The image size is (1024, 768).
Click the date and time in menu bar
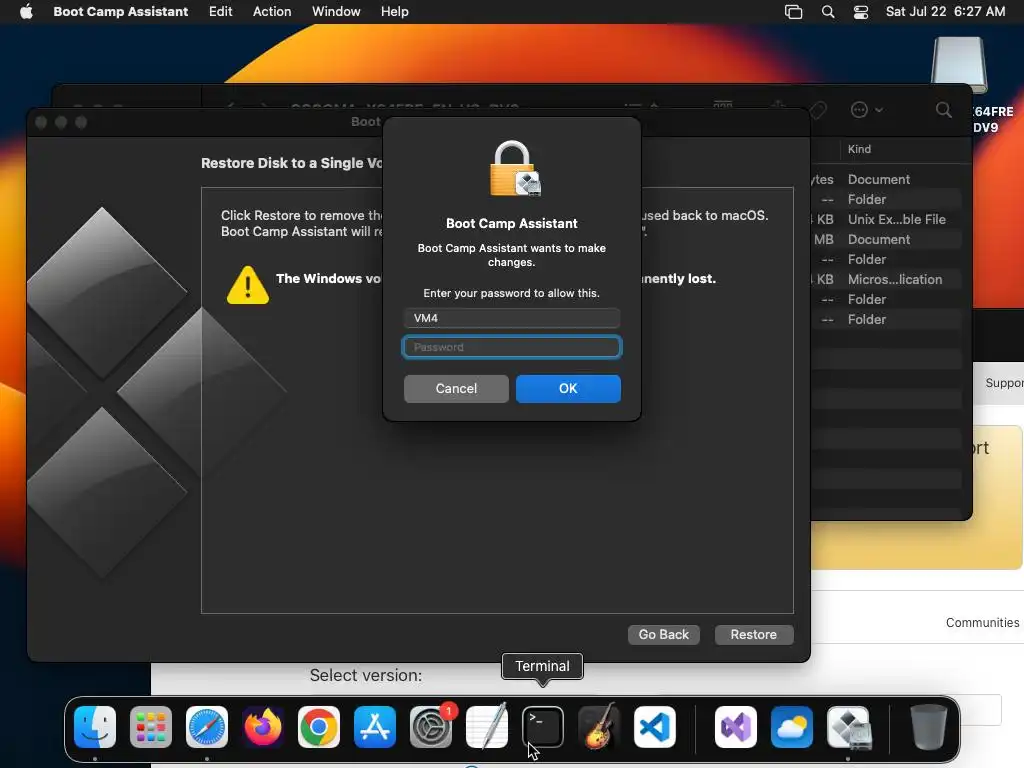click(x=945, y=11)
